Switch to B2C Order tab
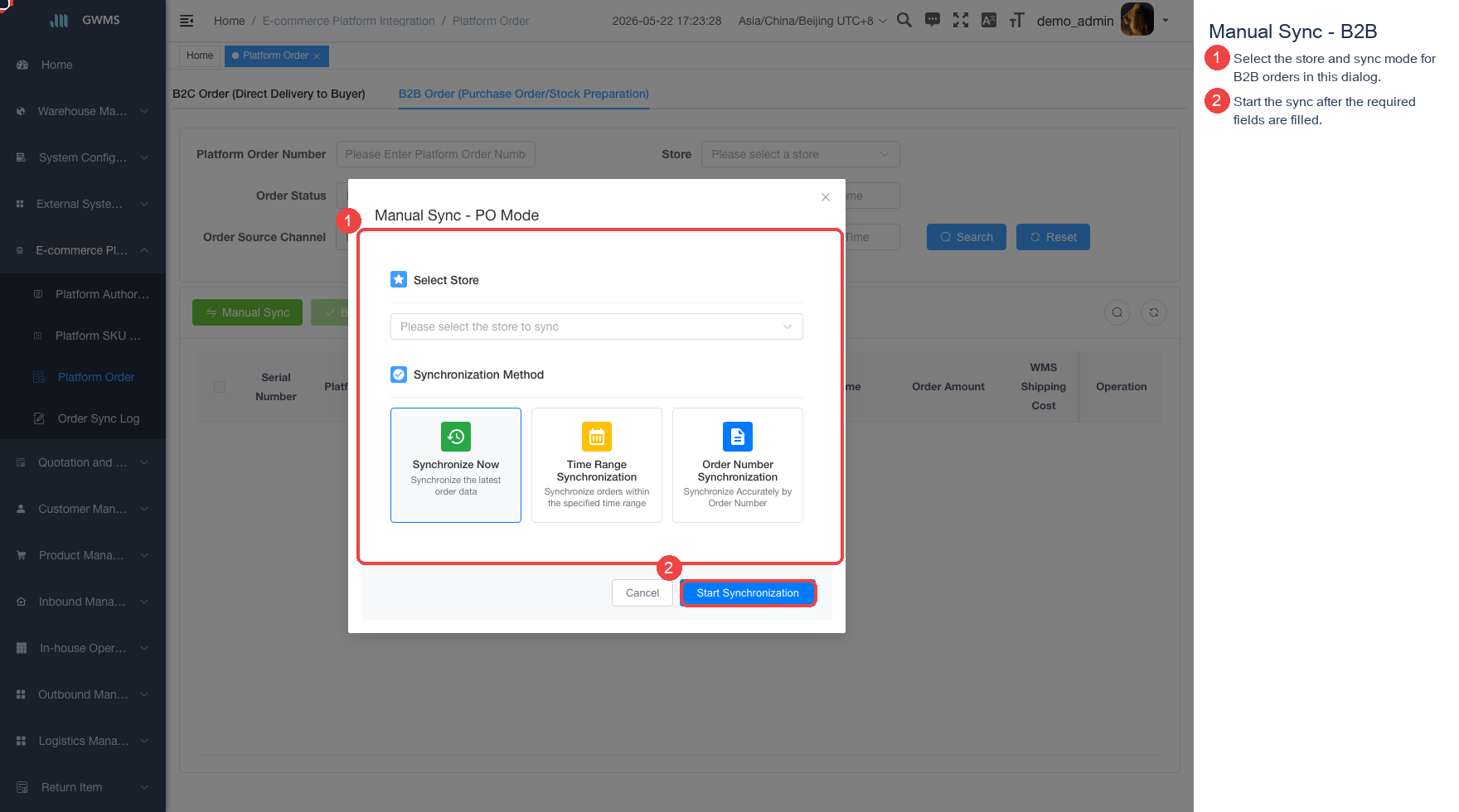The width and height of the screenshot is (1459, 812). point(269,94)
